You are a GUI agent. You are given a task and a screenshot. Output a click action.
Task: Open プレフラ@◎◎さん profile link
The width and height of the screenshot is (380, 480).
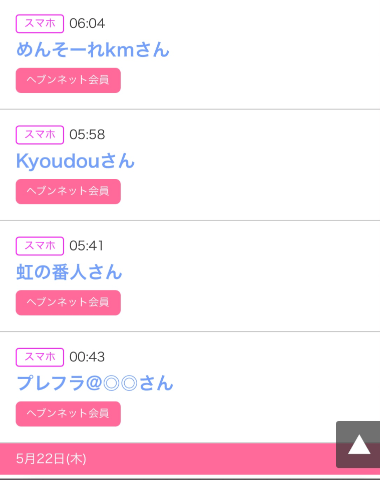click(x=95, y=383)
